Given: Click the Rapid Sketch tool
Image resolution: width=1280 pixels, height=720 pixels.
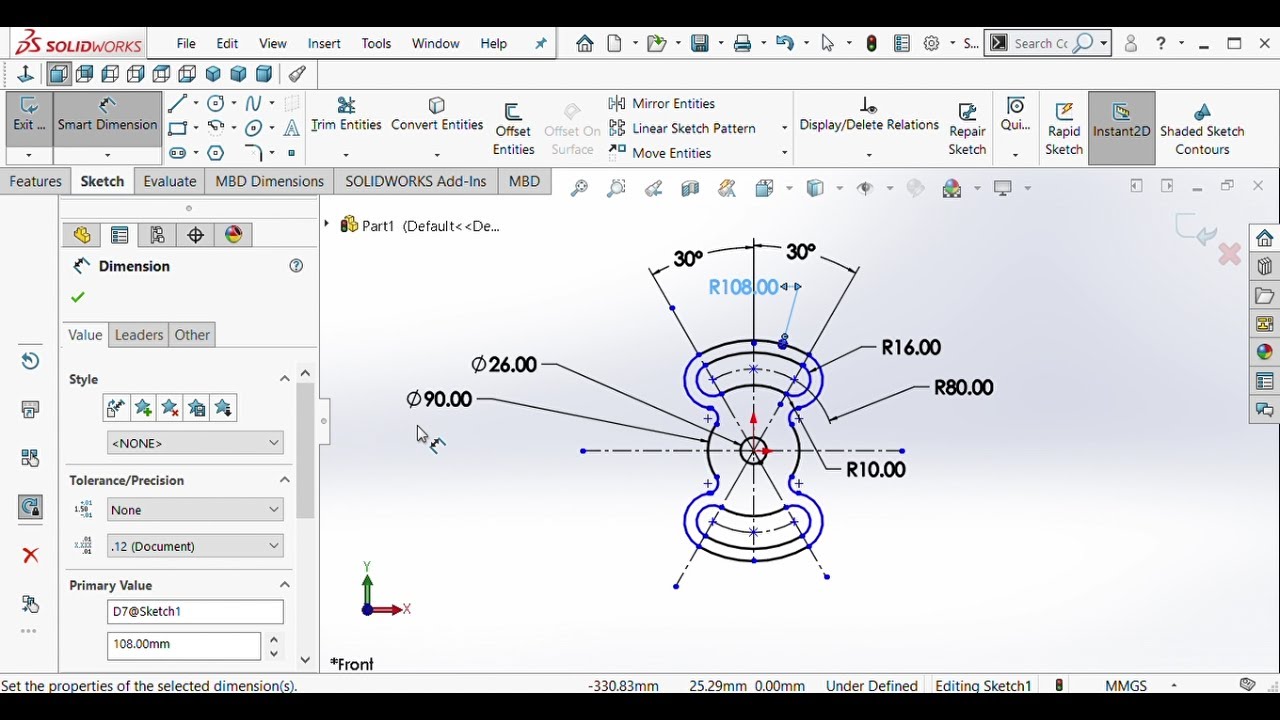Looking at the screenshot, I should (x=1064, y=129).
